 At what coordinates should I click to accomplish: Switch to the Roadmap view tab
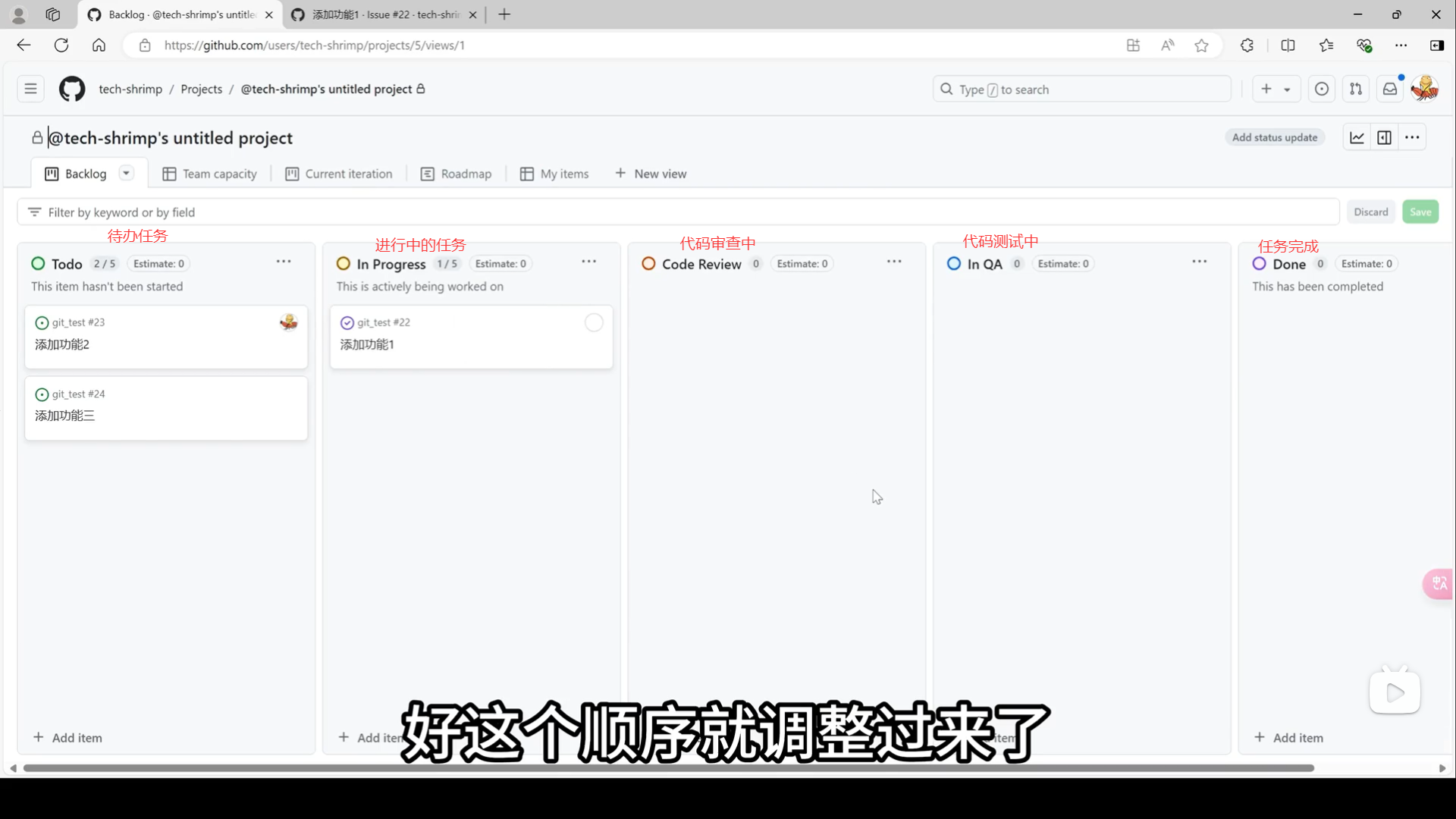point(456,174)
